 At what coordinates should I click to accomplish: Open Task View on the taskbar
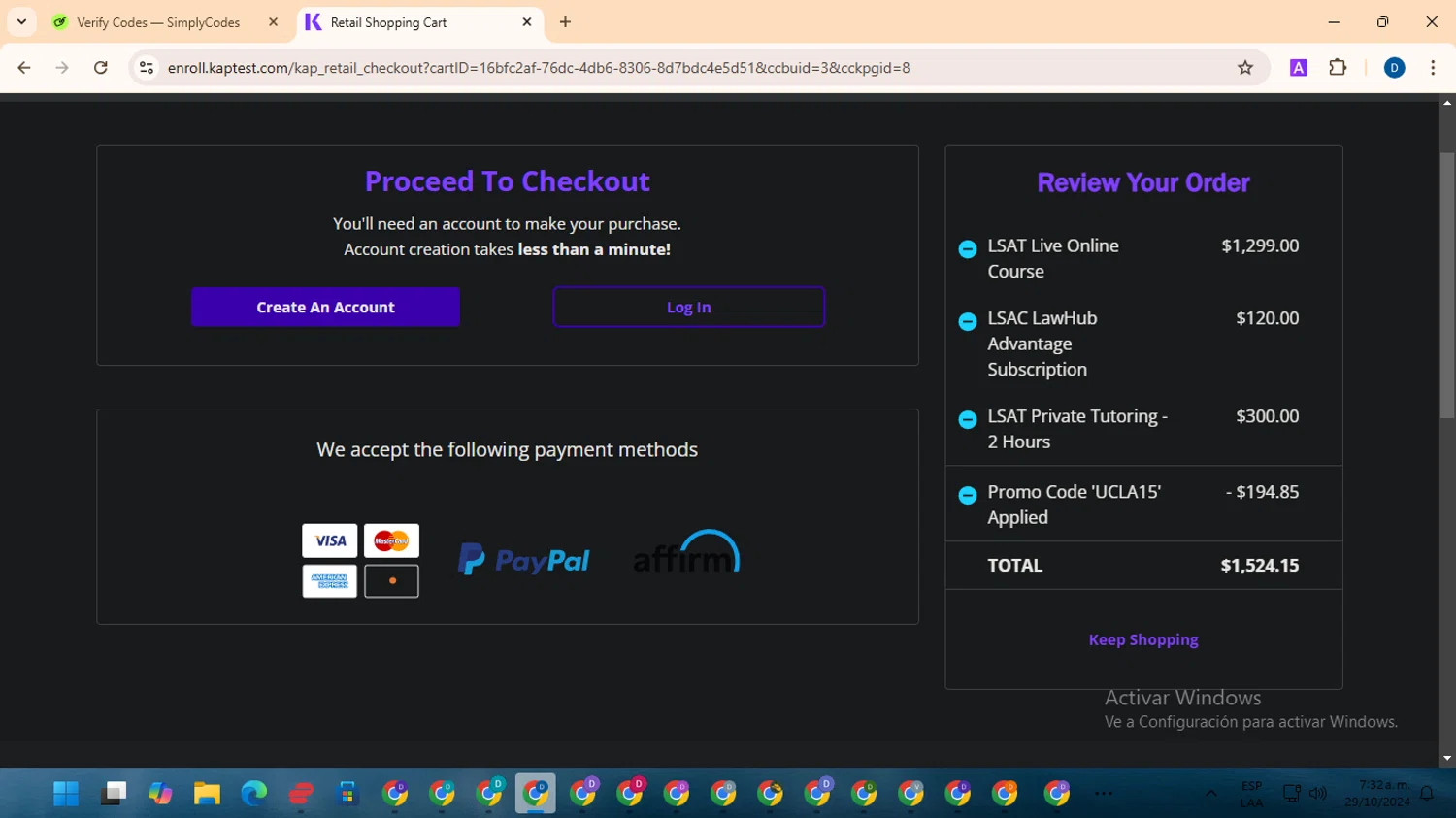tap(114, 794)
